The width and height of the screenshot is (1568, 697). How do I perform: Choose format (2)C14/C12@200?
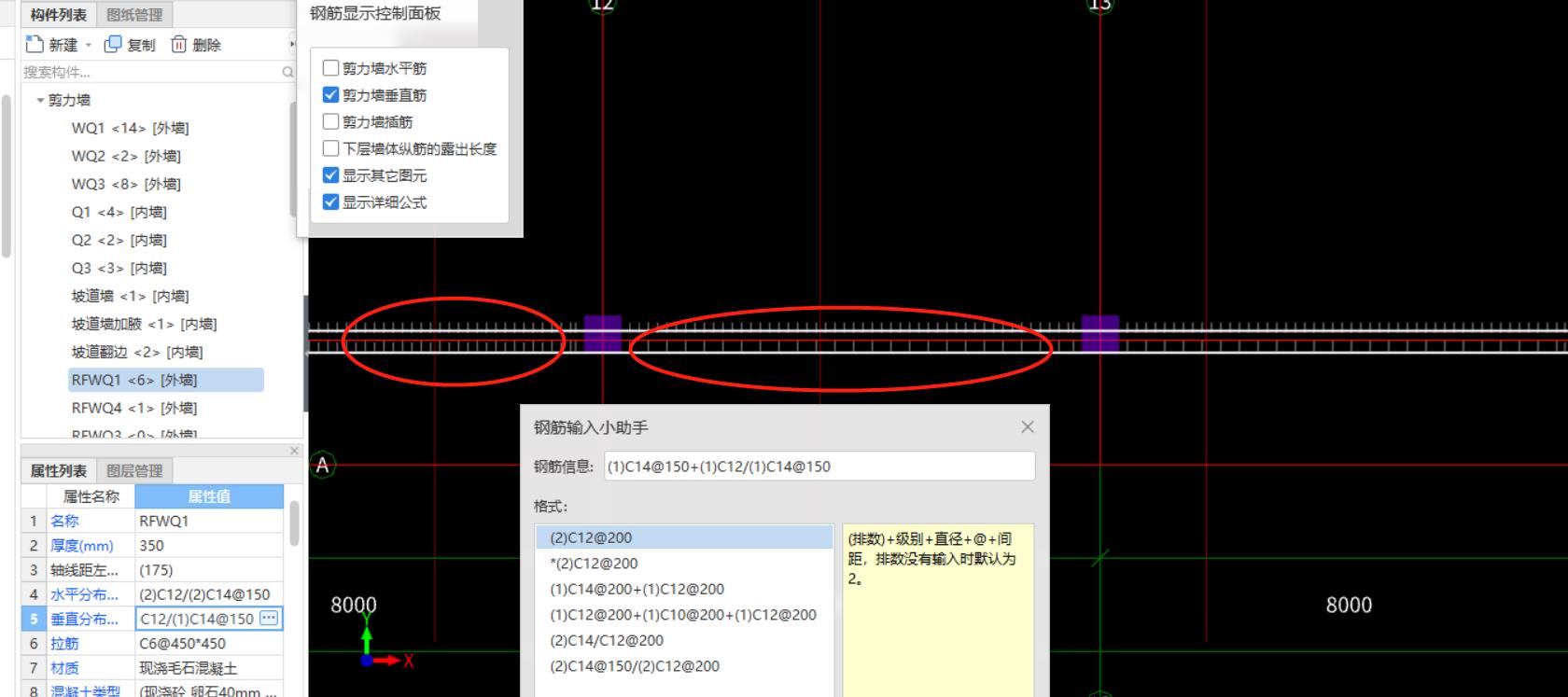tap(684, 640)
